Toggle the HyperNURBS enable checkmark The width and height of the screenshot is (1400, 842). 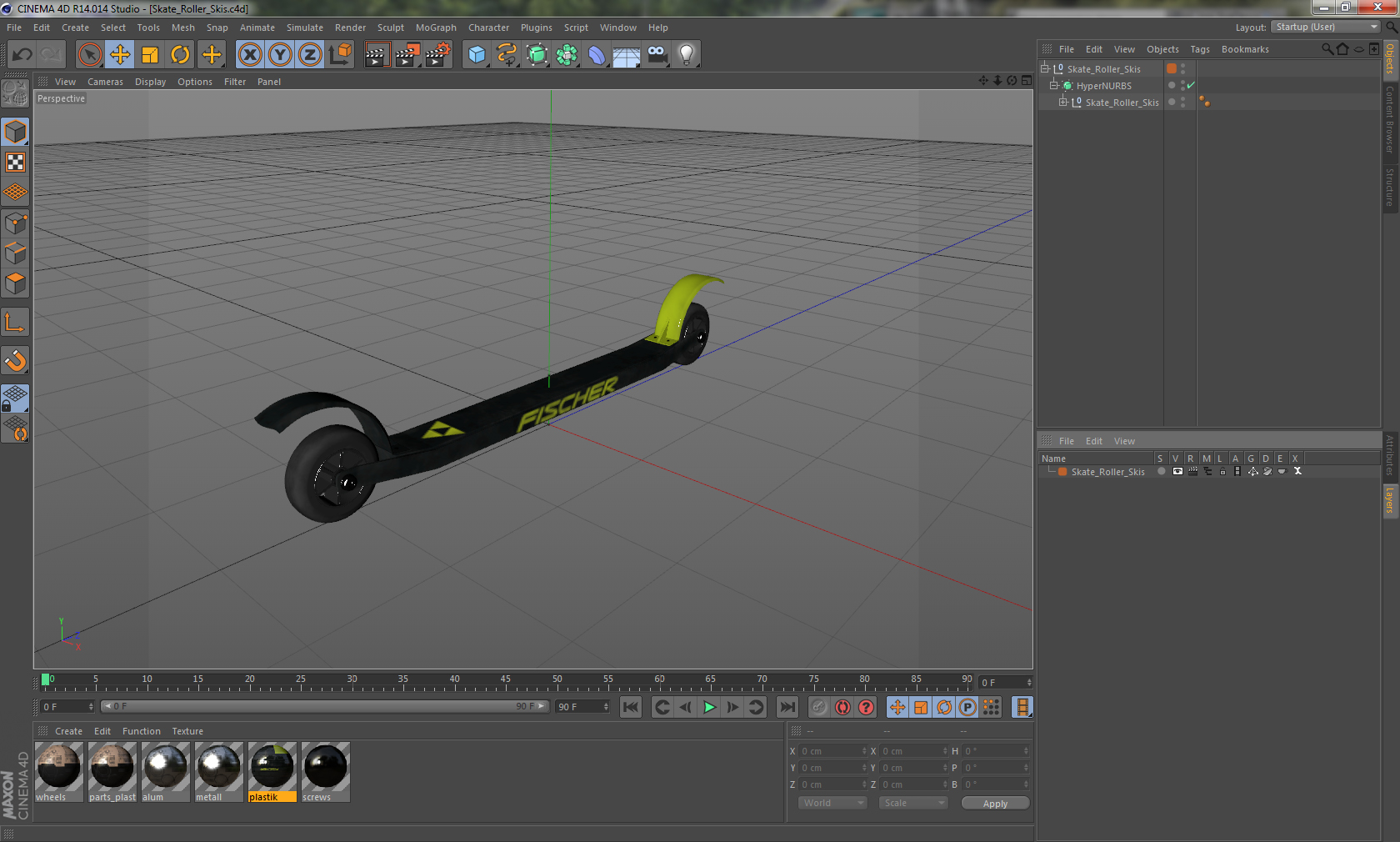(x=1191, y=85)
